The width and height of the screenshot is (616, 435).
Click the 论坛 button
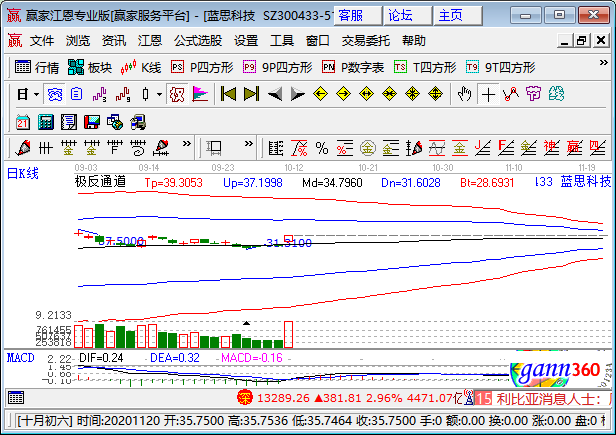tap(407, 16)
